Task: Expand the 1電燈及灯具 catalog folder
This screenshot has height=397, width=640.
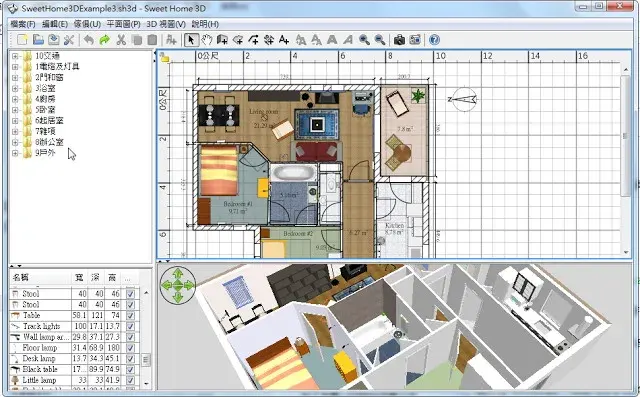Action: (15, 67)
